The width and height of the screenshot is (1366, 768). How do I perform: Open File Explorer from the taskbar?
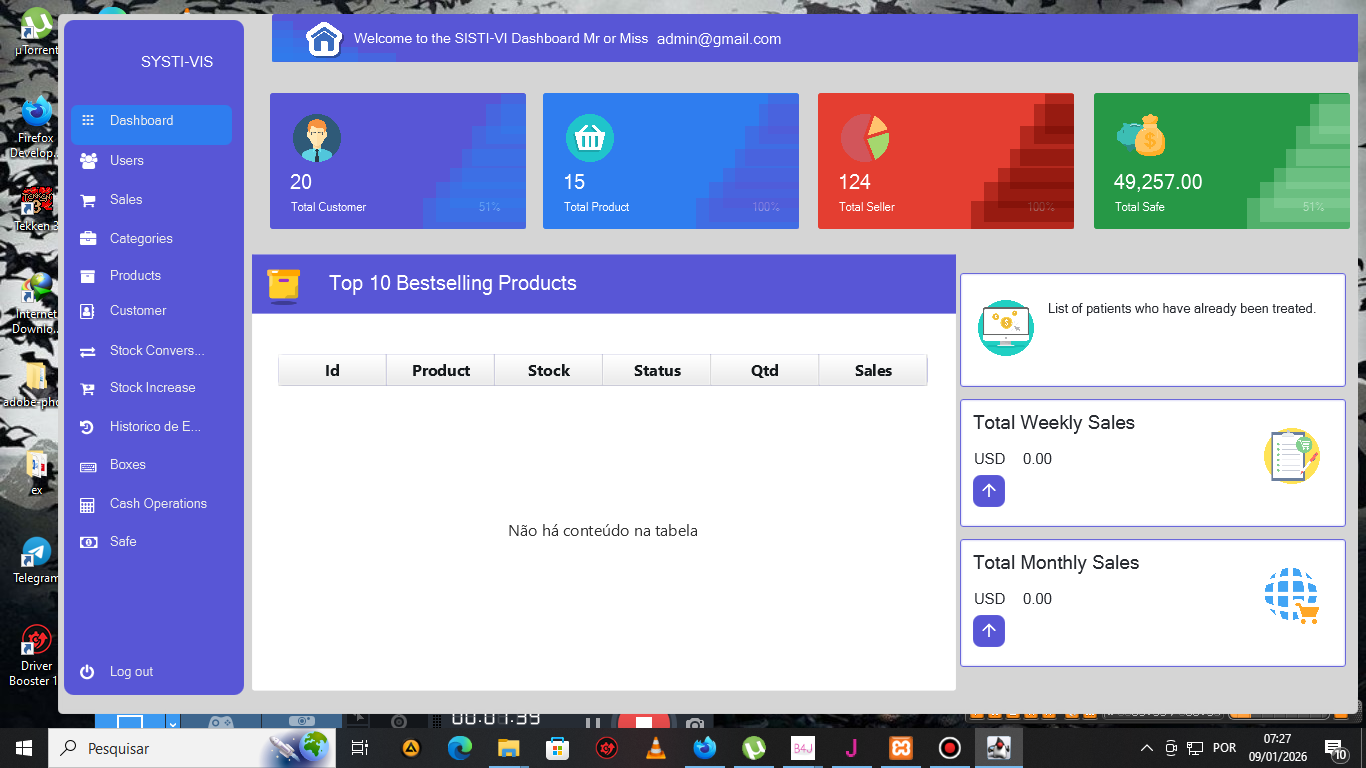pos(509,748)
